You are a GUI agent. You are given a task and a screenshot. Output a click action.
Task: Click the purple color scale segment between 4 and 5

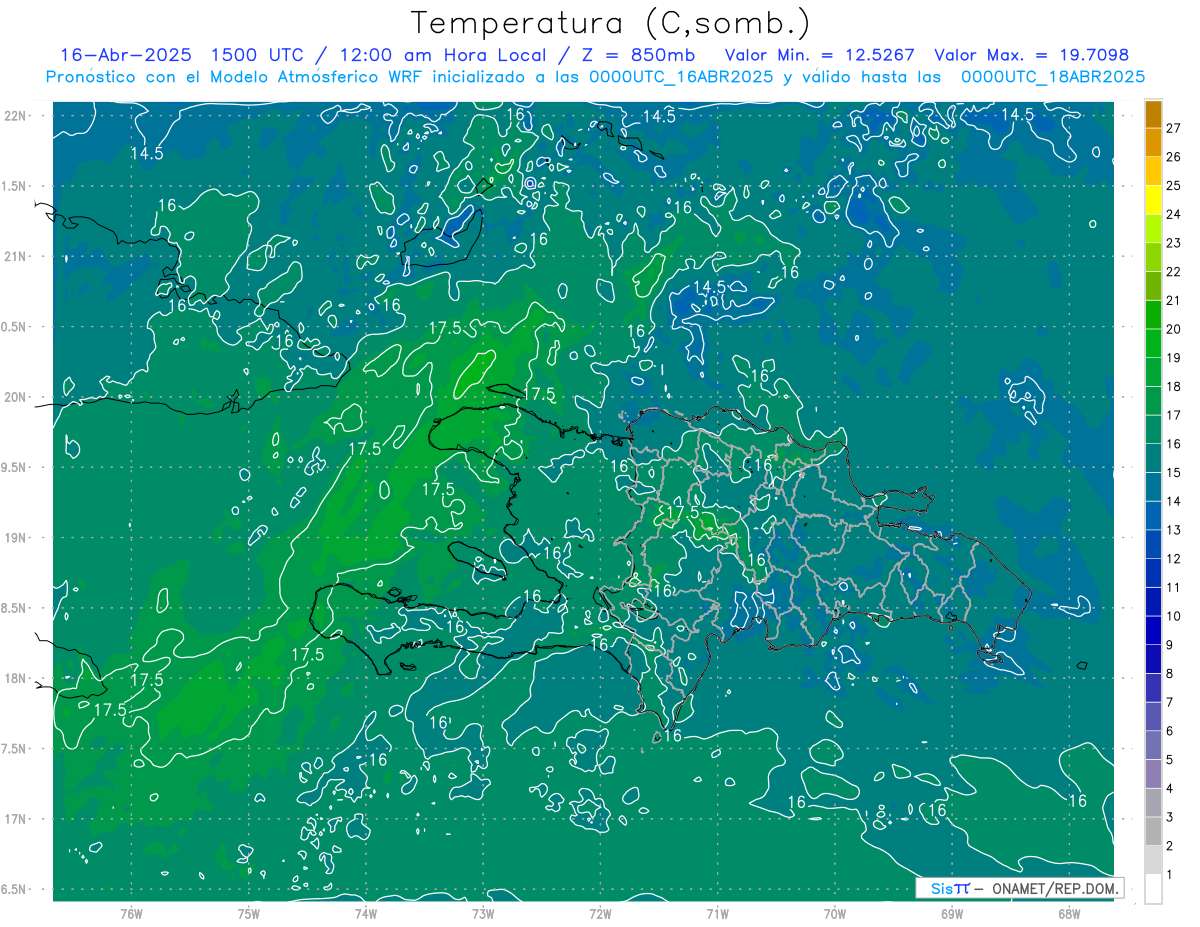[x=1153, y=774]
